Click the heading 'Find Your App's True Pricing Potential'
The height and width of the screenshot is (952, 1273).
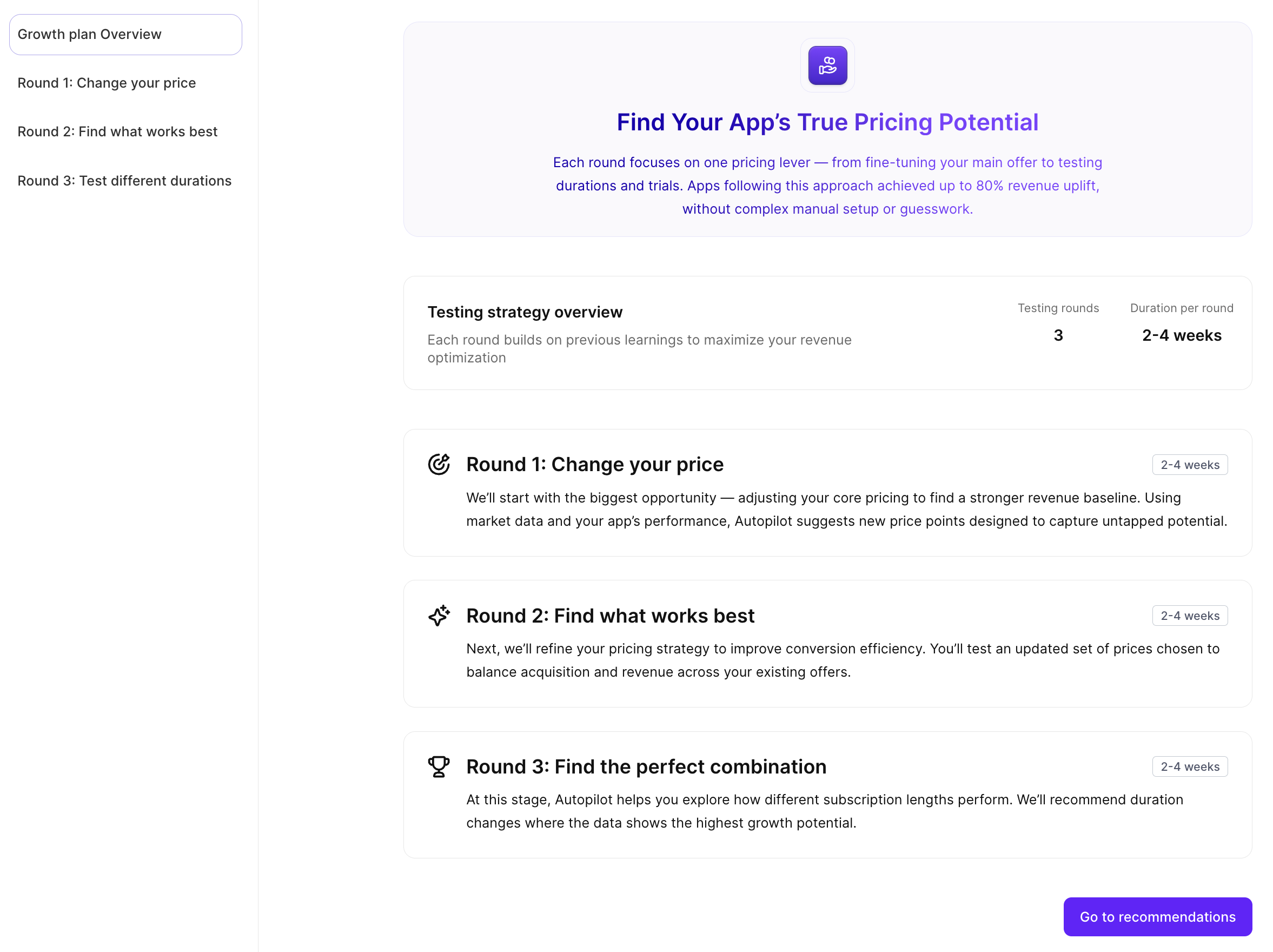[827, 122]
